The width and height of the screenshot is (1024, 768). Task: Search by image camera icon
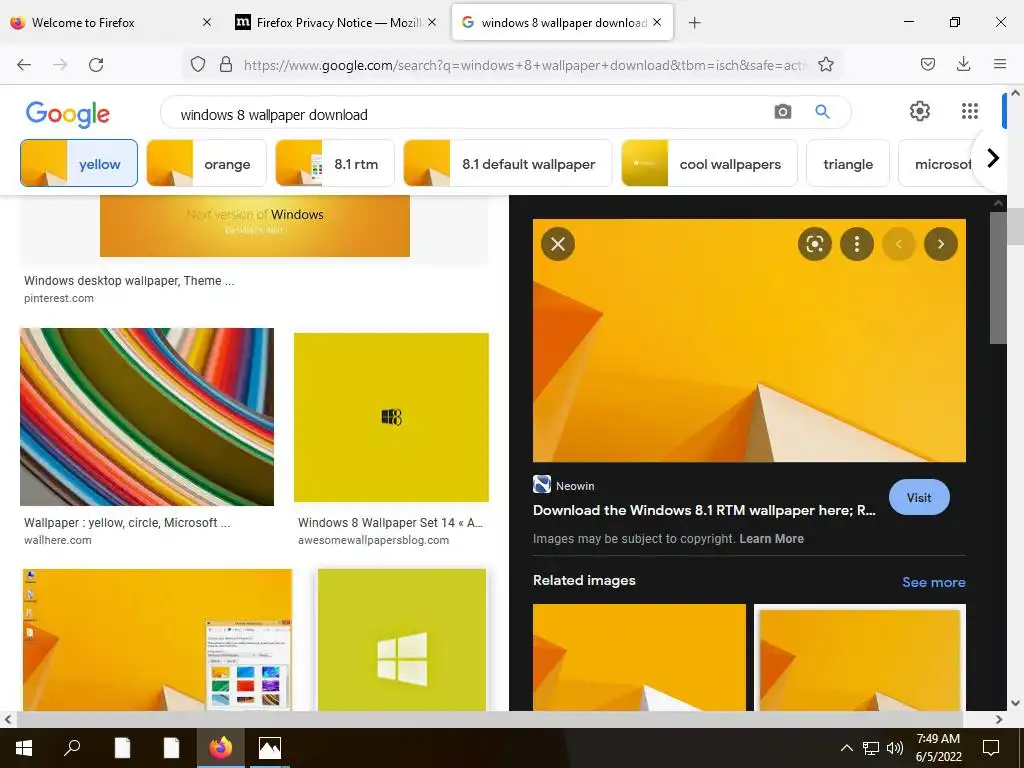[x=782, y=112]
